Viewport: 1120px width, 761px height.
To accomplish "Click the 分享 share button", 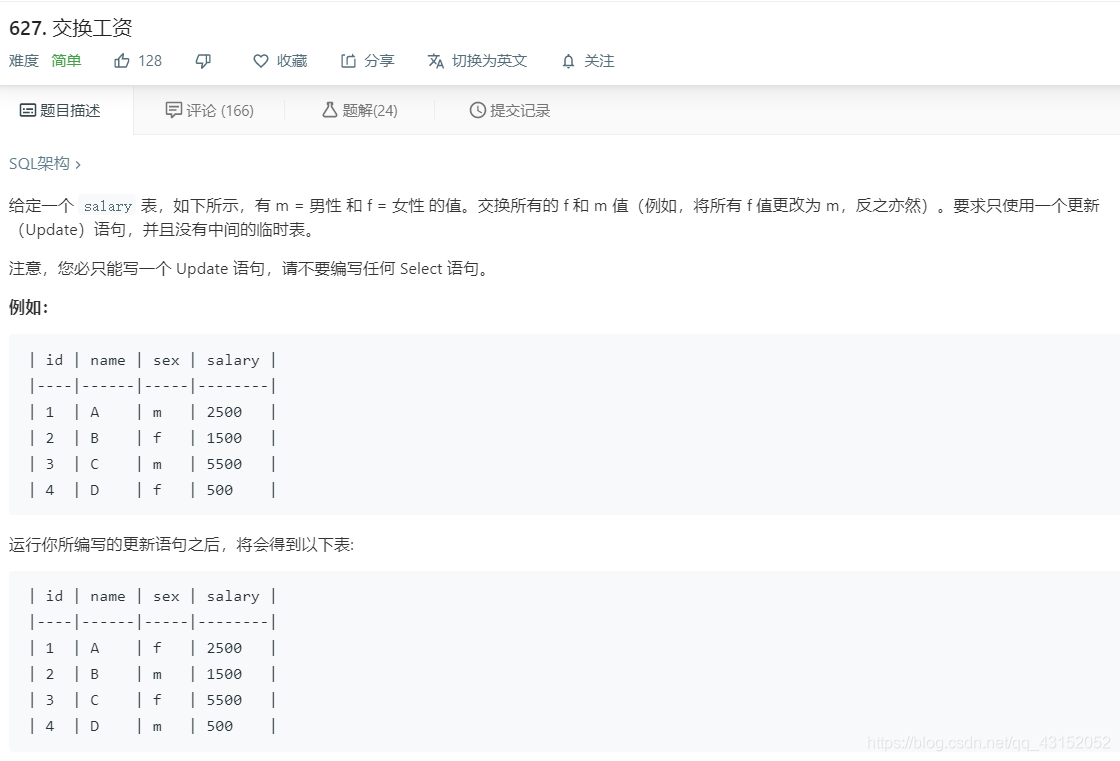I will pos(380,60).
